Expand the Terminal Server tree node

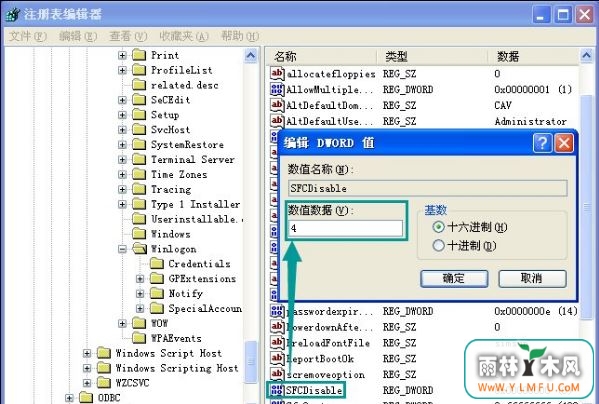(x=122, y=160)
